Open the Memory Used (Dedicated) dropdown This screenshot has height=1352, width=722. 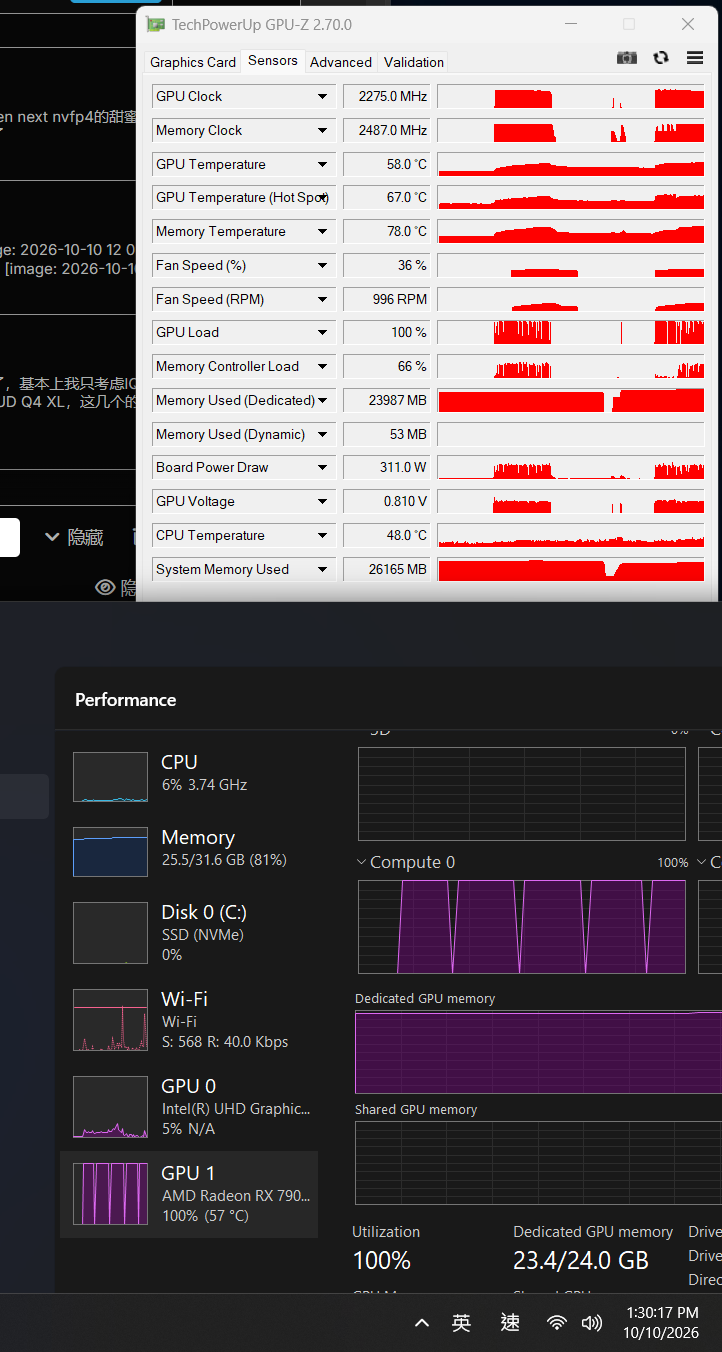point(323,400)
